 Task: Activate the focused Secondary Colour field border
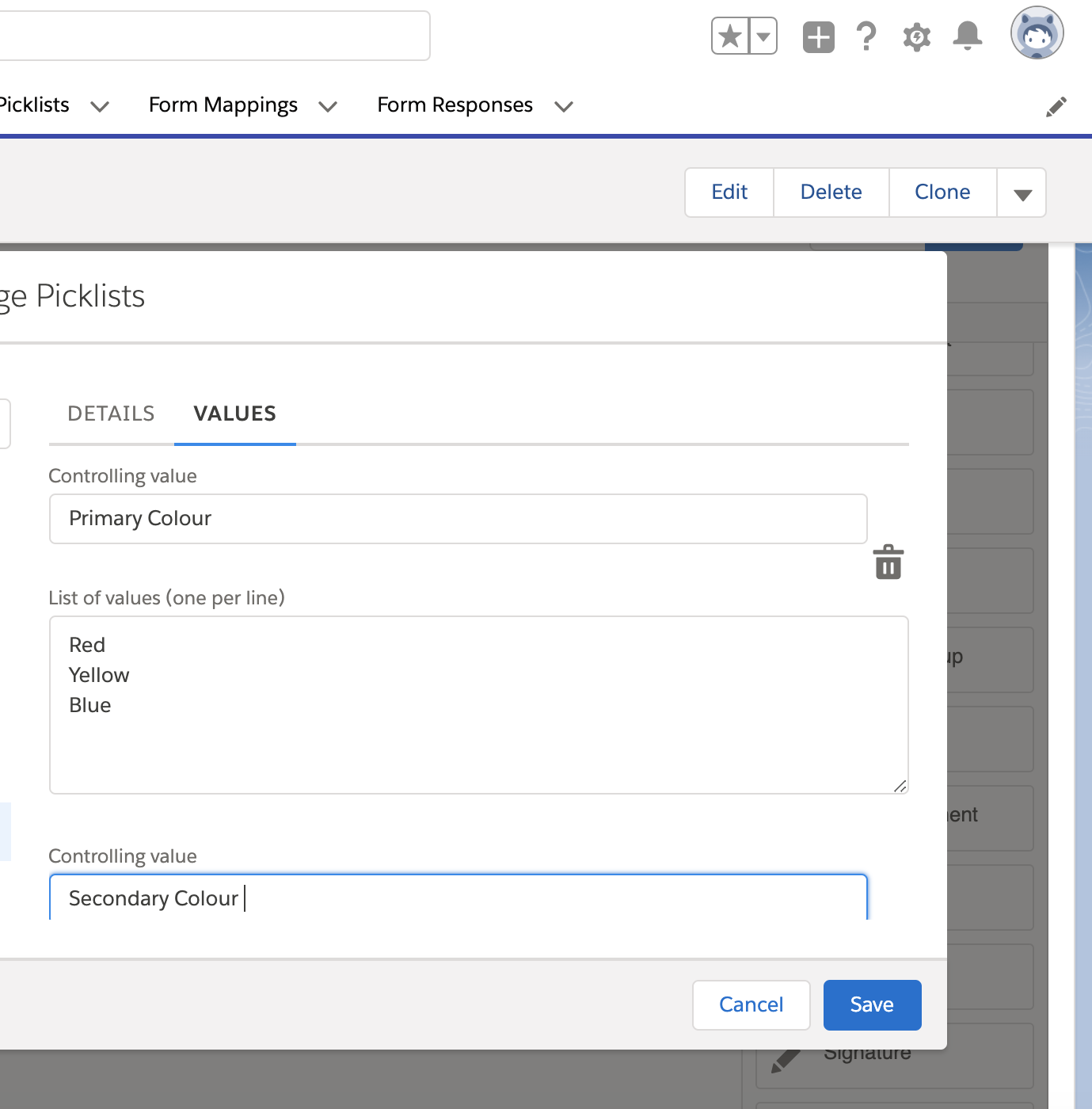coord(458,897)
